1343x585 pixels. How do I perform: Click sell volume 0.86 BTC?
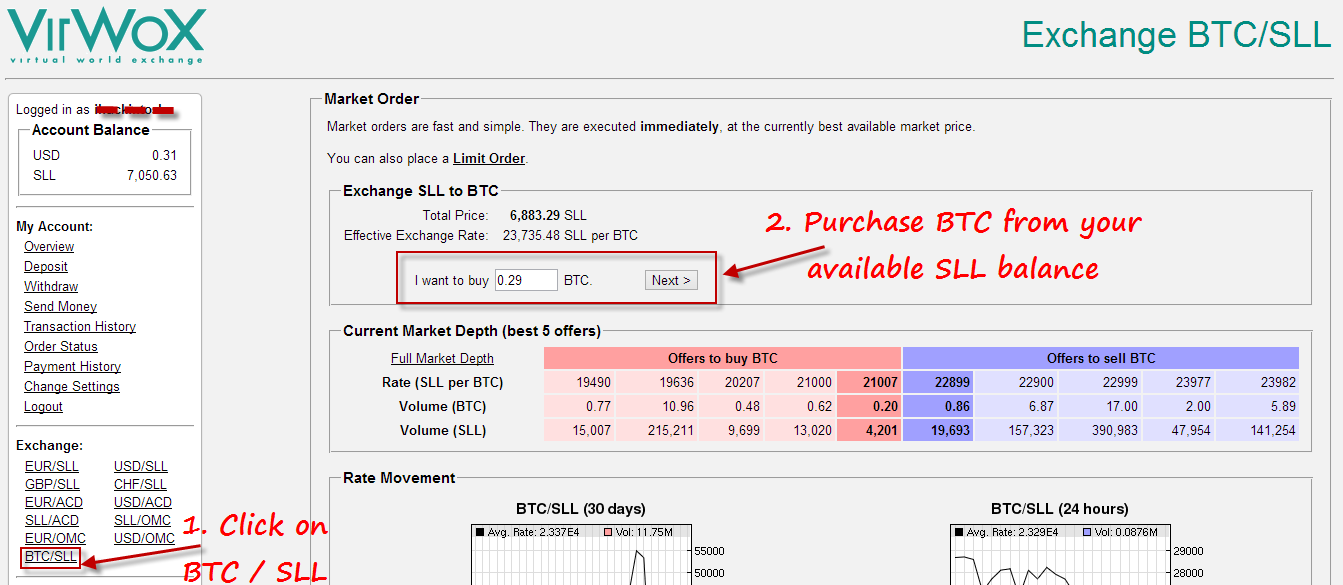[x=938, y=407]
